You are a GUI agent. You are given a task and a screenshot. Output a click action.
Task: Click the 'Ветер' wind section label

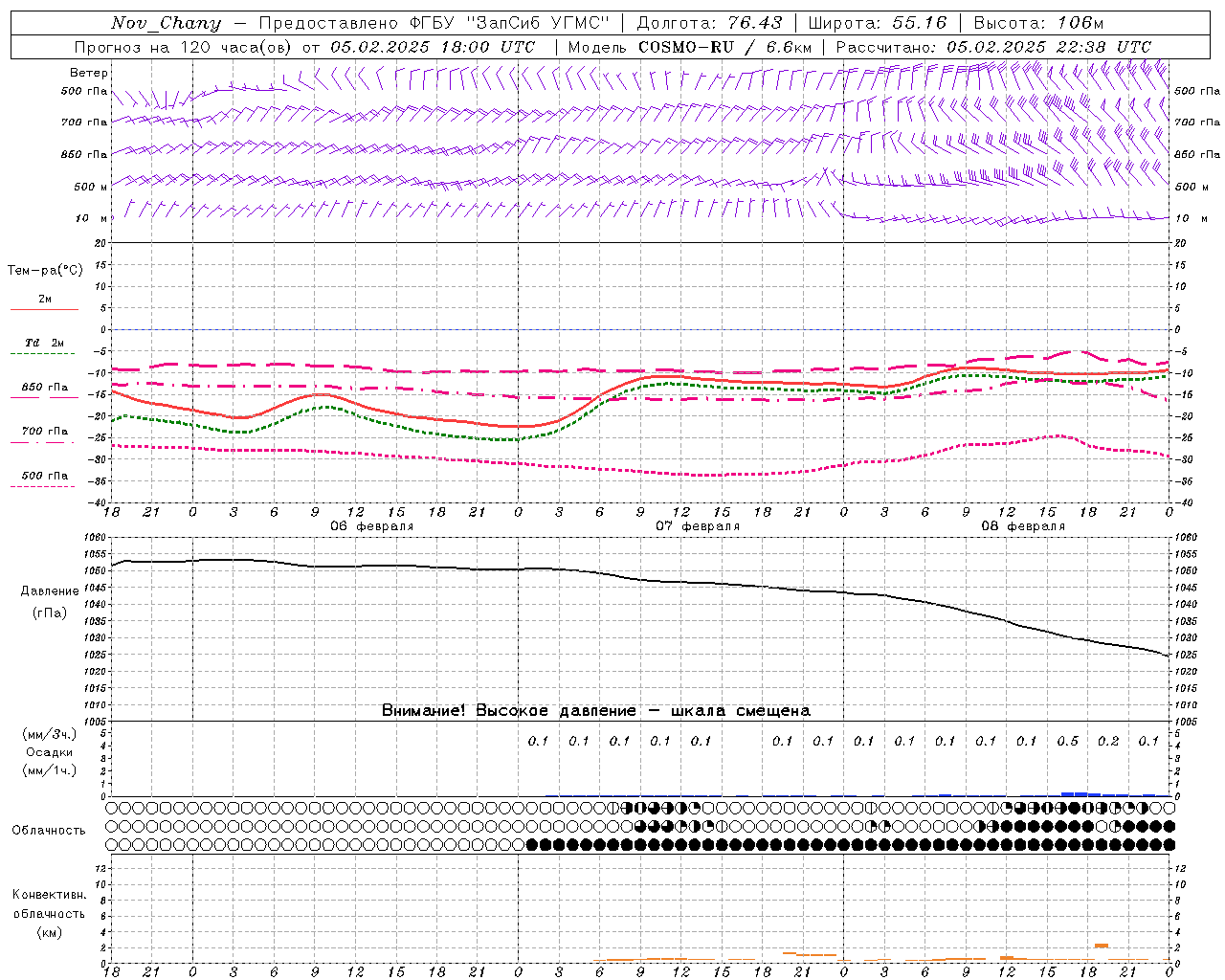pyautogui.click(x=89, y=73)
